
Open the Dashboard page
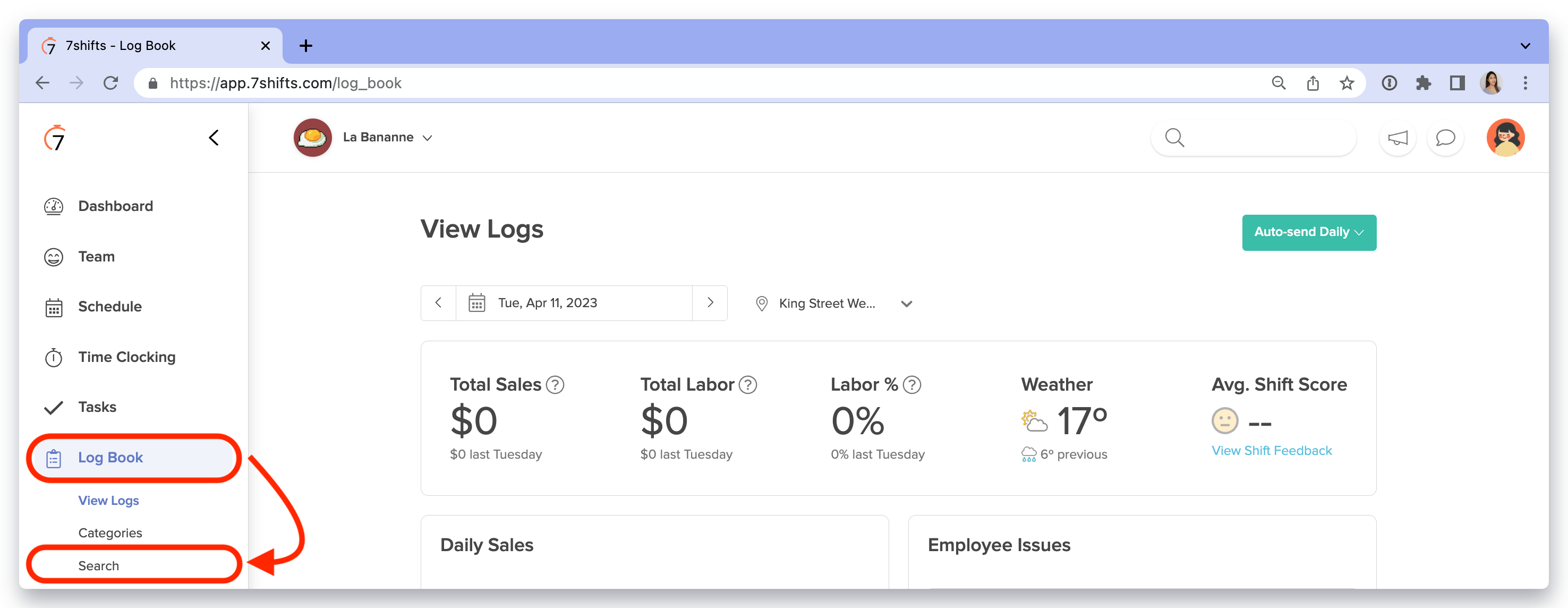[116, 206]
